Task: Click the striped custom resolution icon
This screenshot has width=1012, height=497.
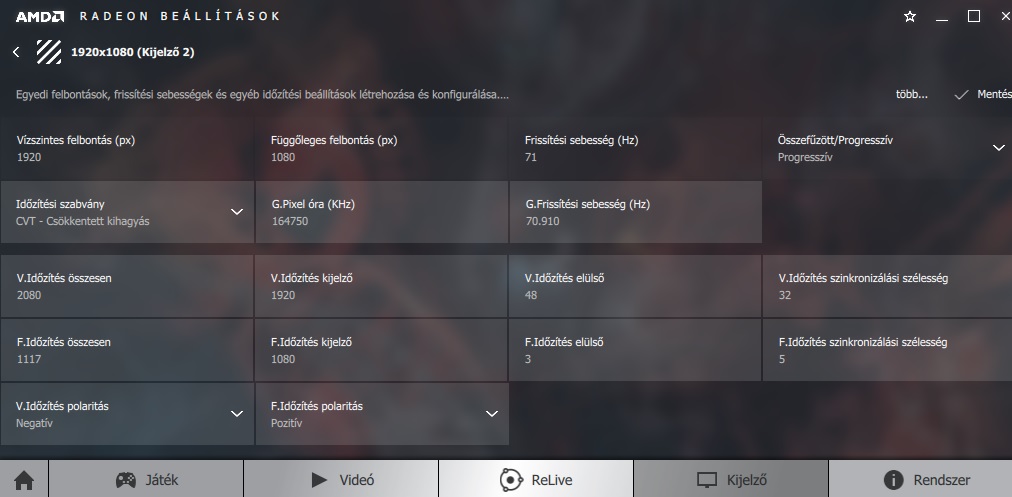Action: click(x=49, y=52)
